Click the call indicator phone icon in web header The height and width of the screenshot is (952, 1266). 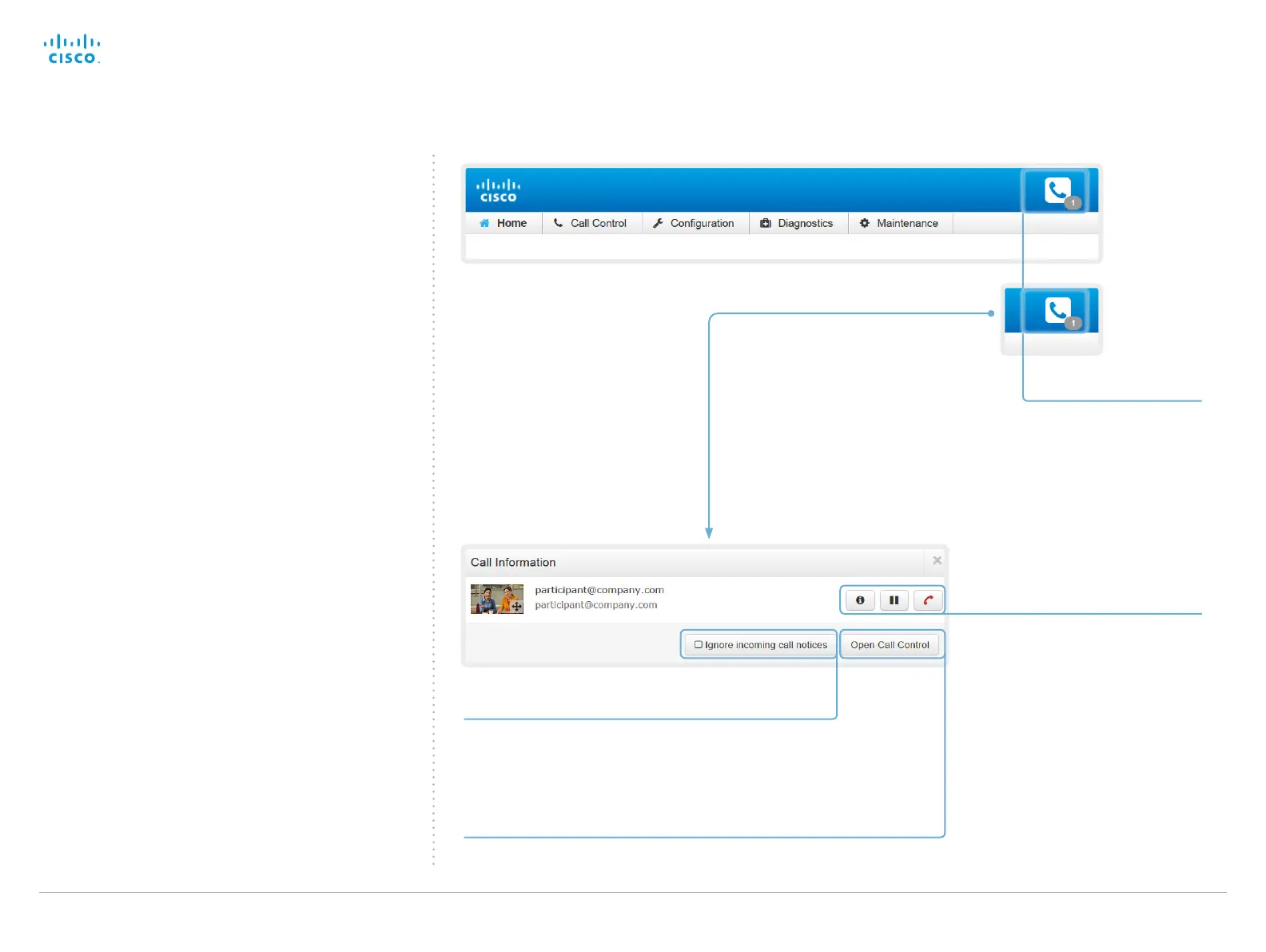[x=1059, y=190]
